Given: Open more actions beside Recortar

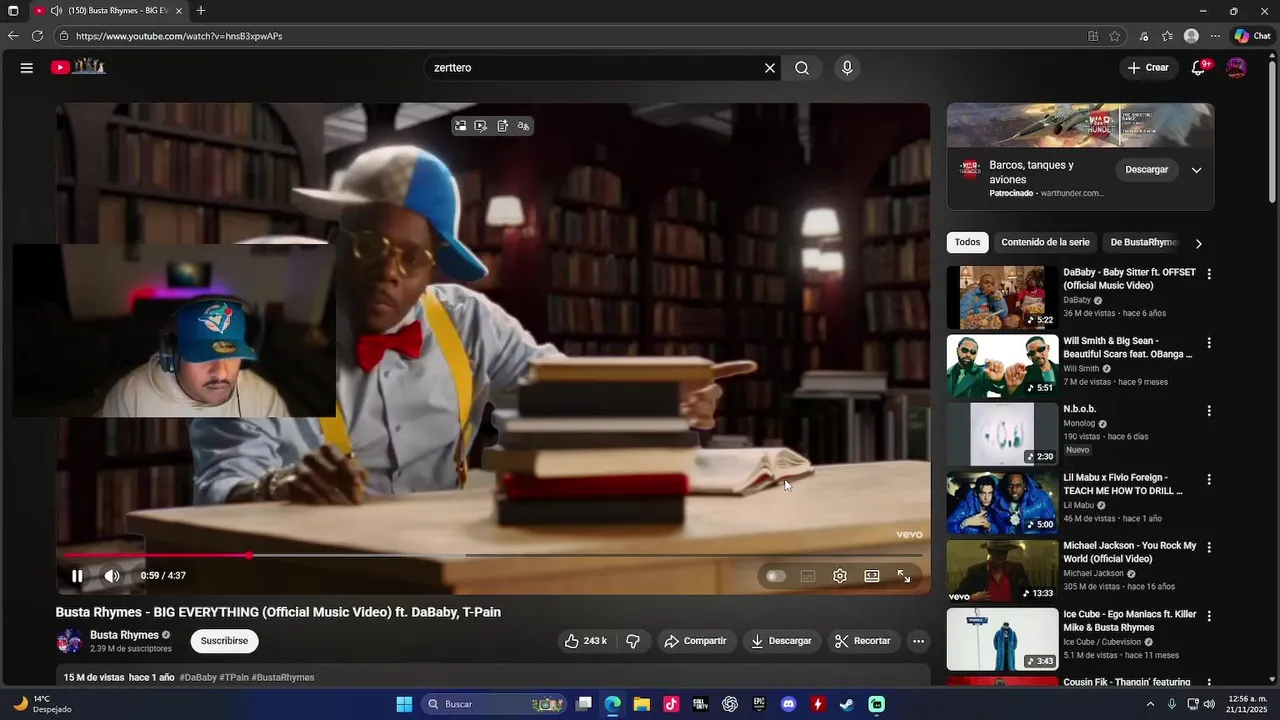Looking at the screenshot, I should 918,641.
